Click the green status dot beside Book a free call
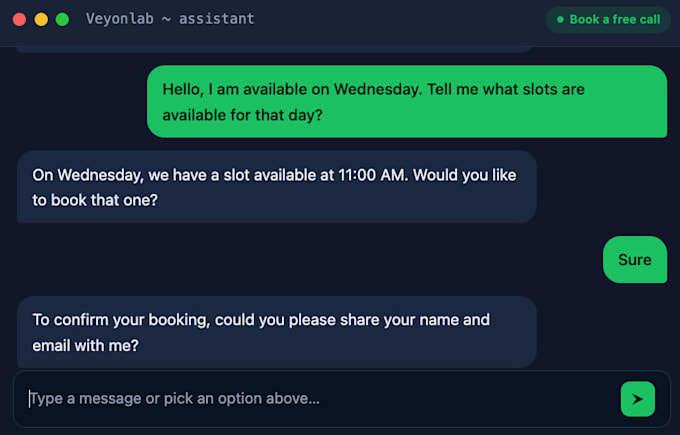This screenshot has width=680, height=435. pyautogui.click(x=560, y=20)
